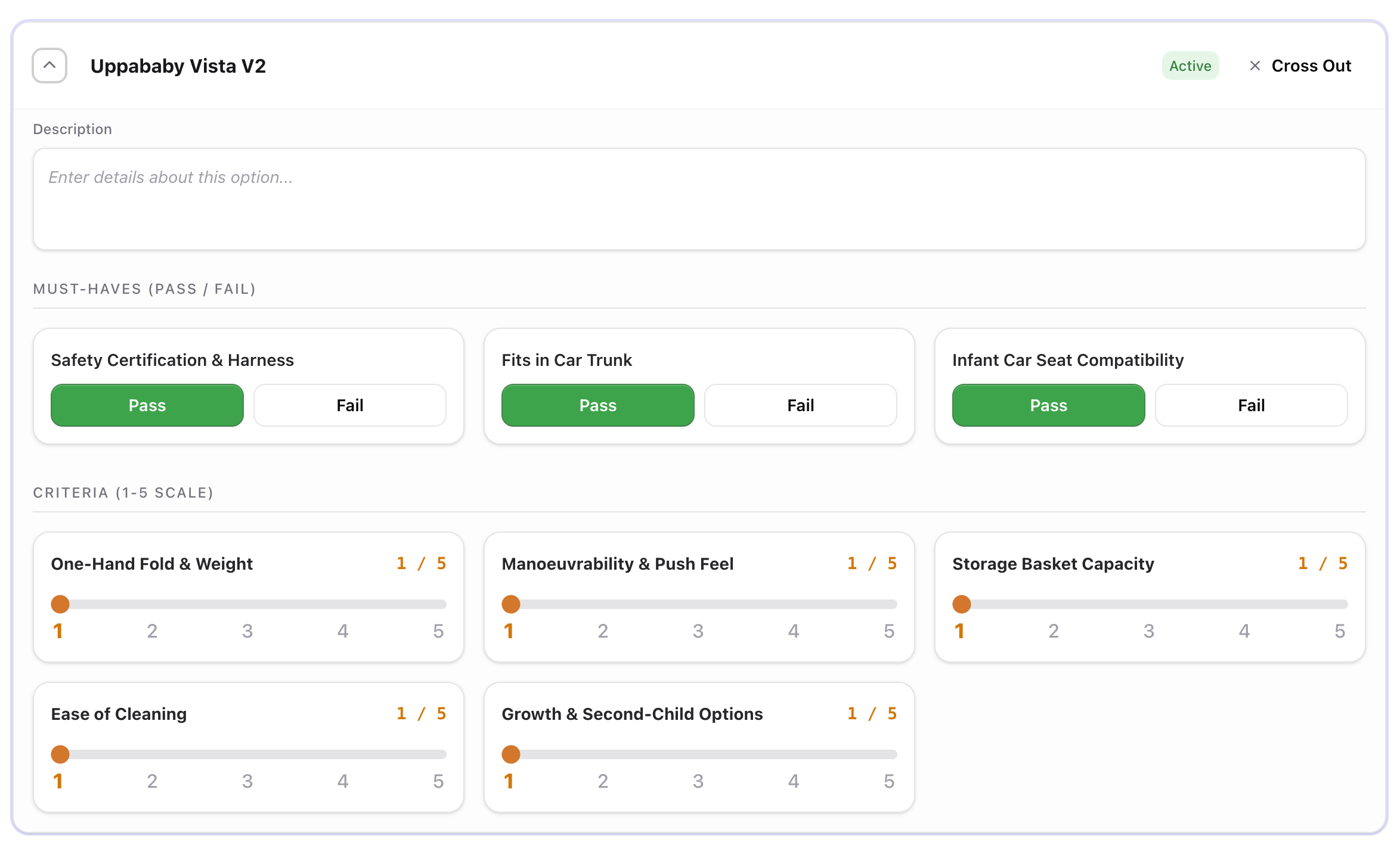Set Ease of Cleaning to 4

point(343,781)
